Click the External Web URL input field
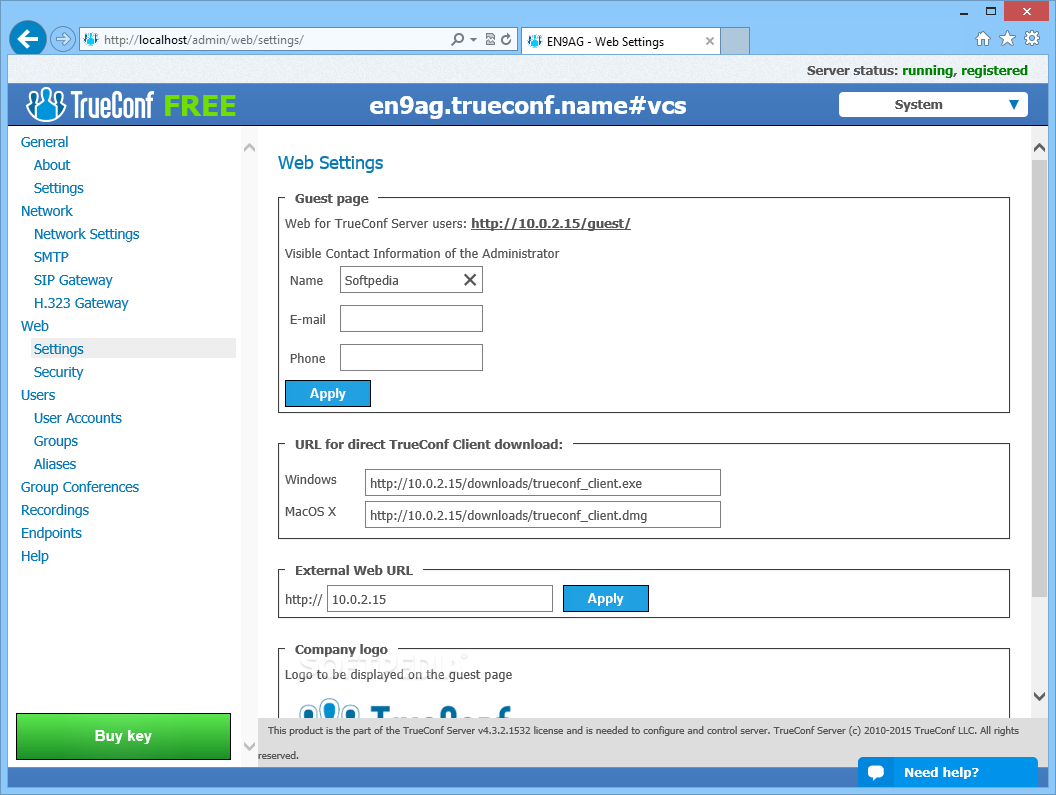This screenshot has width=1056, height=795. click(440, 598)
